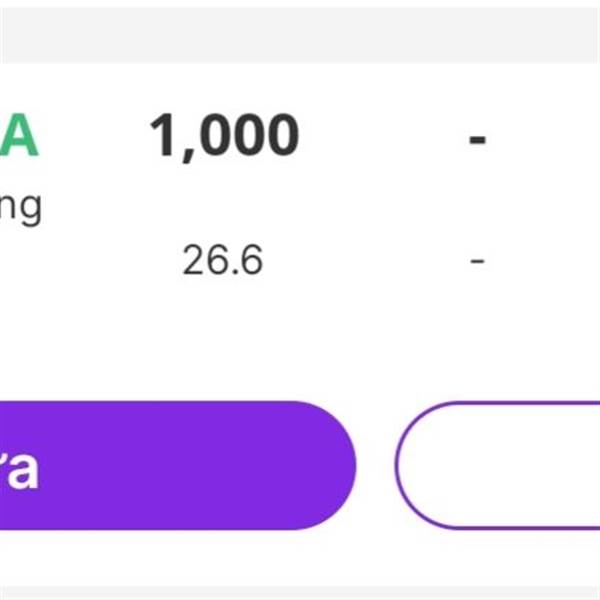Click the 26.6 figure
600x600 pixels.
click(x=222, y=261)
